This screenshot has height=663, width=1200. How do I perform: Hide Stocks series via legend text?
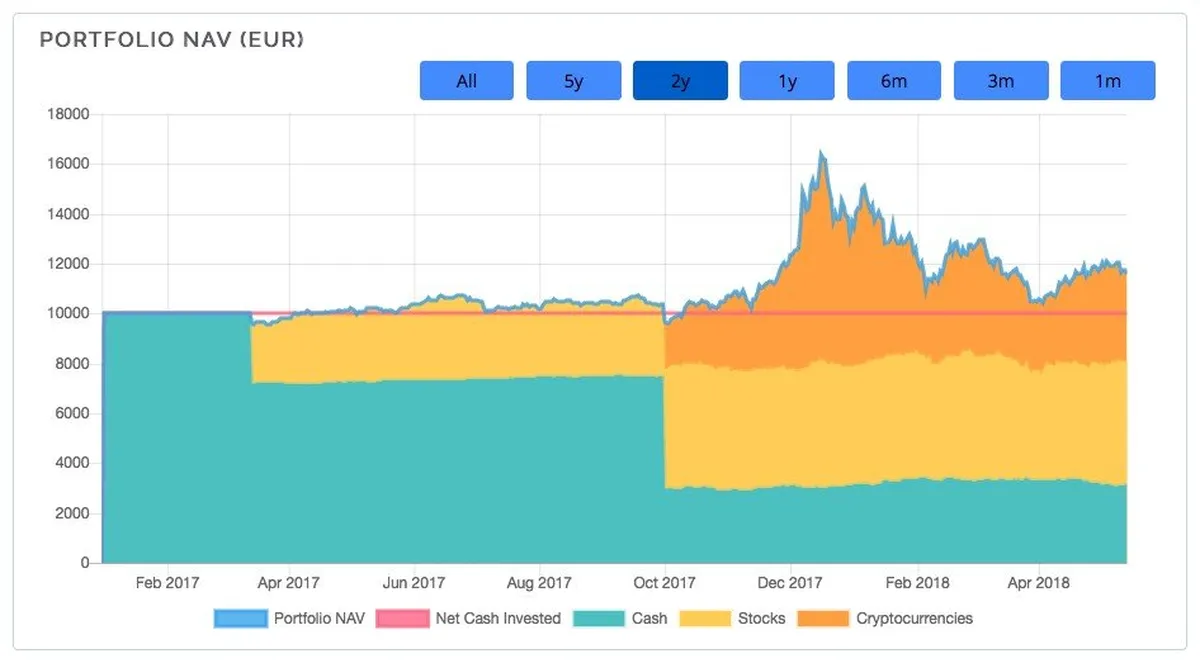coord(762,619)
